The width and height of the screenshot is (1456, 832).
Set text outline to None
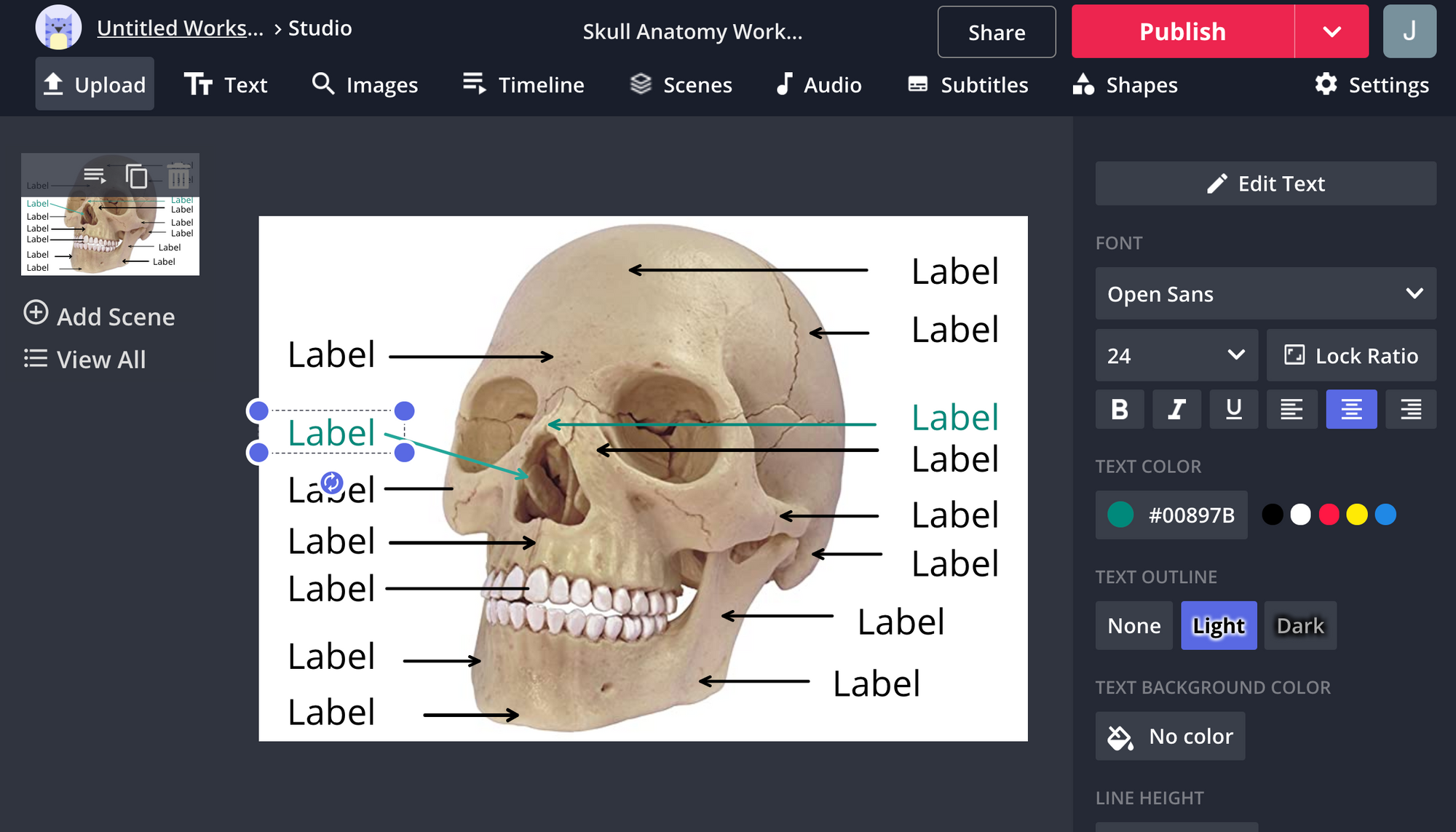click(x=1133, y=625)
